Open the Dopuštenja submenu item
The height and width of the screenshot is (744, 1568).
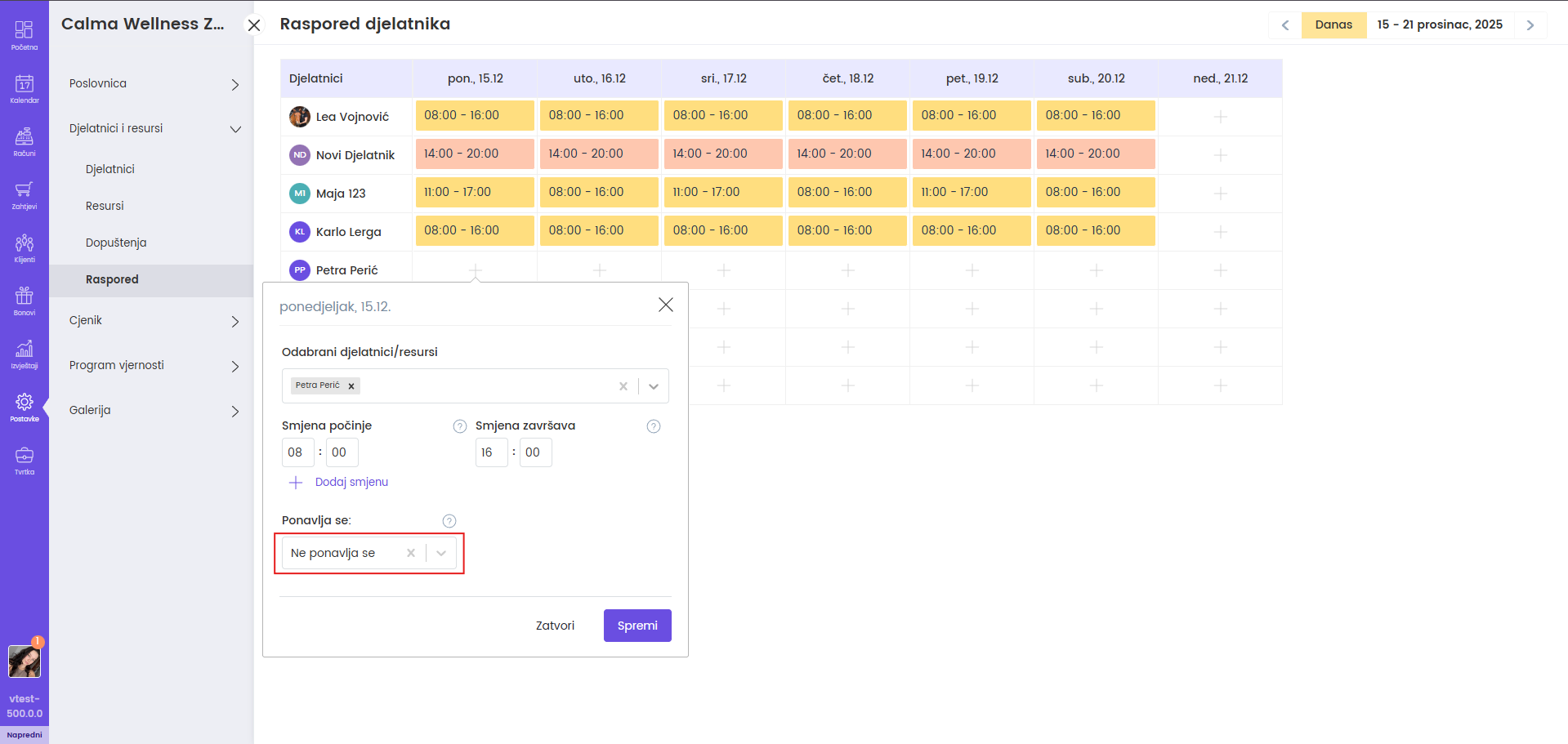tap(116, 243)
